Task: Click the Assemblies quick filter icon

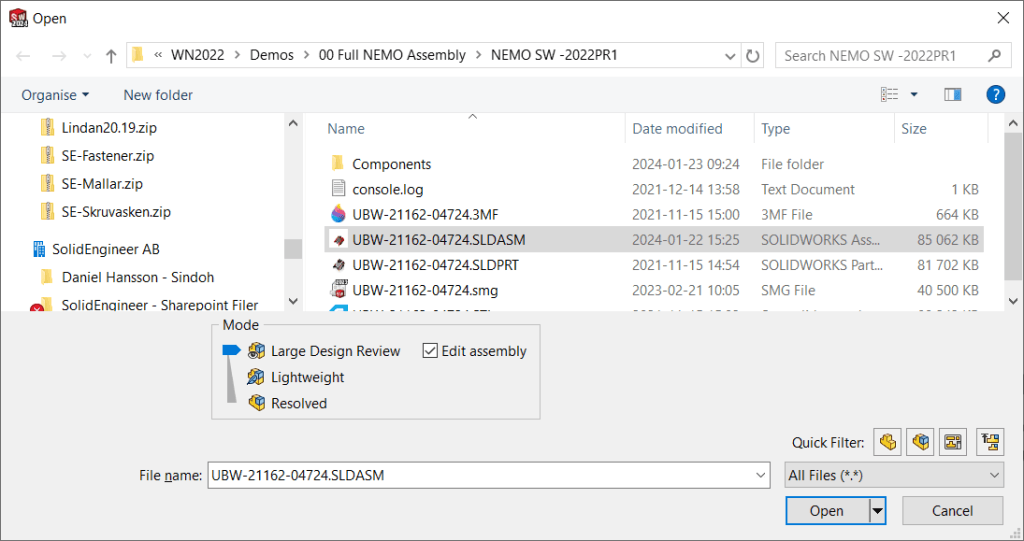Action: point(920,441)
